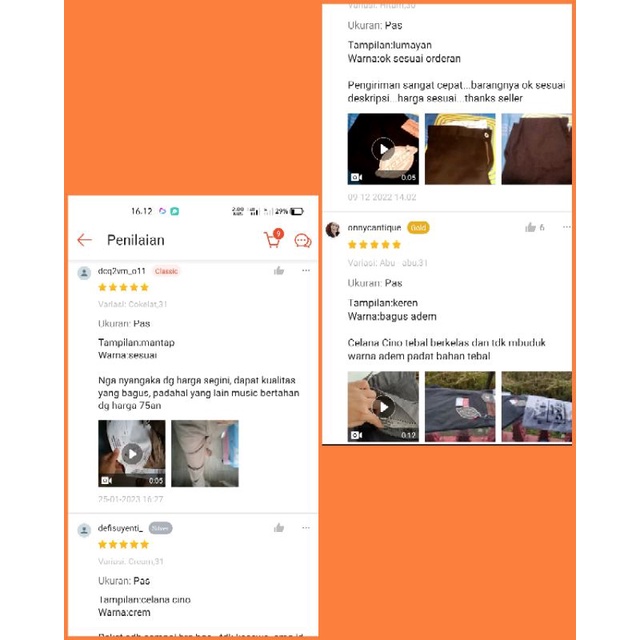640x640 pixels.
Task: Open the chat bubble icon
Action: tap(303, 241)
